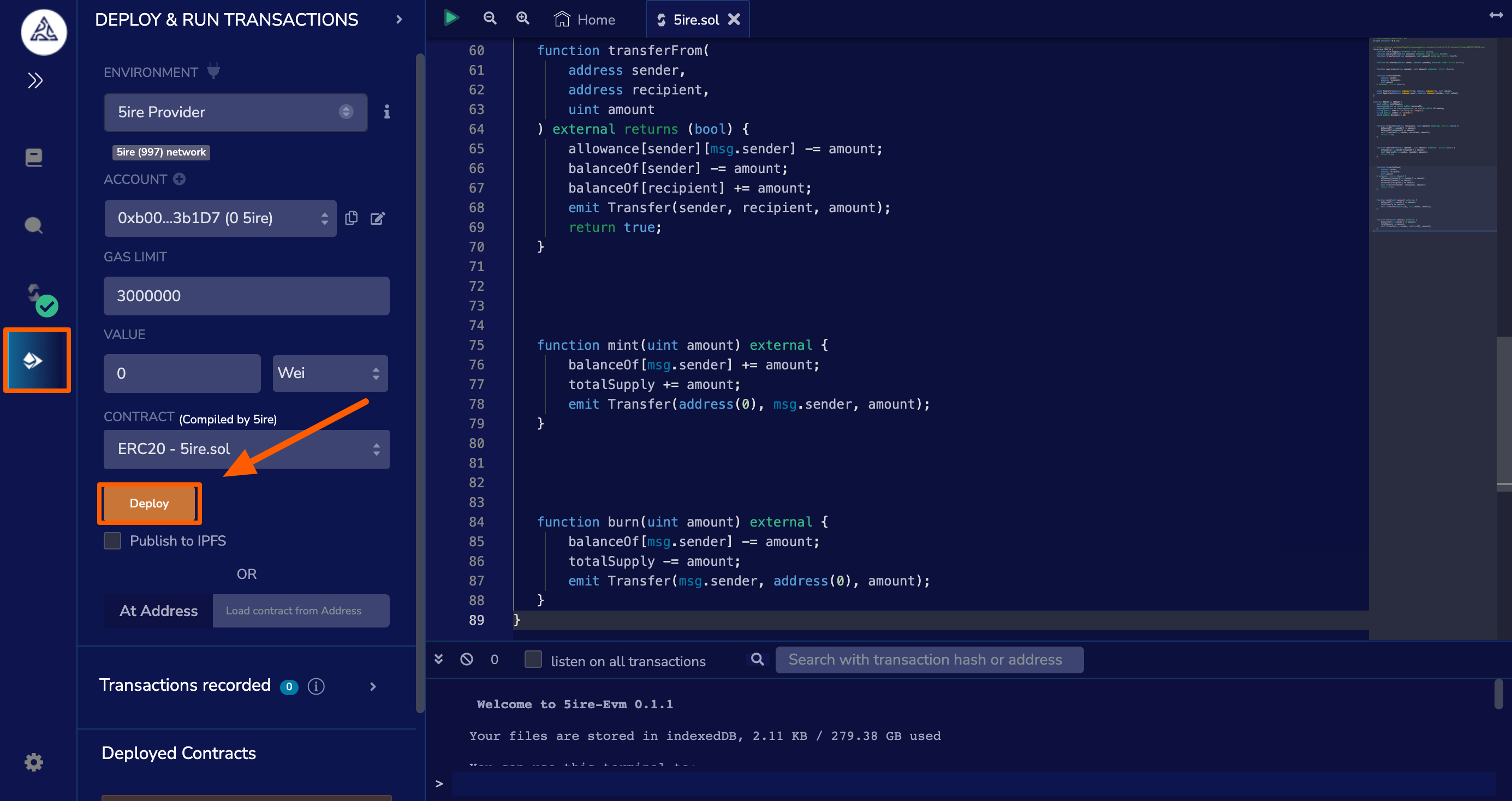Collapse the terminal with double chevron
Image resolution: width=1512 pixels, height=801 pixels.
438,659
